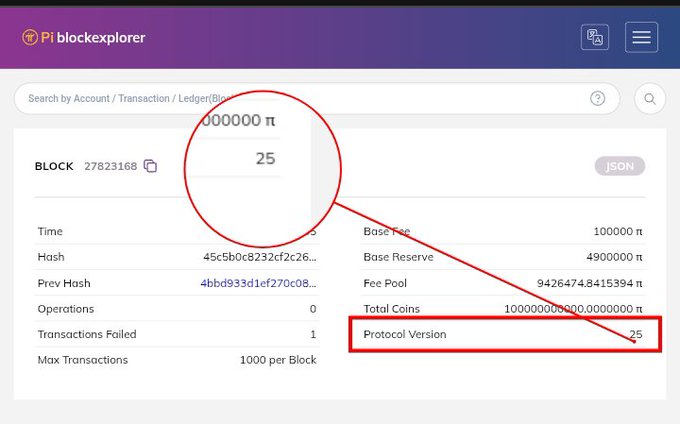Viewport: 680px width, 424px height.
Task: Click the Base Fee value 100000 π
Action: point(618,232)
